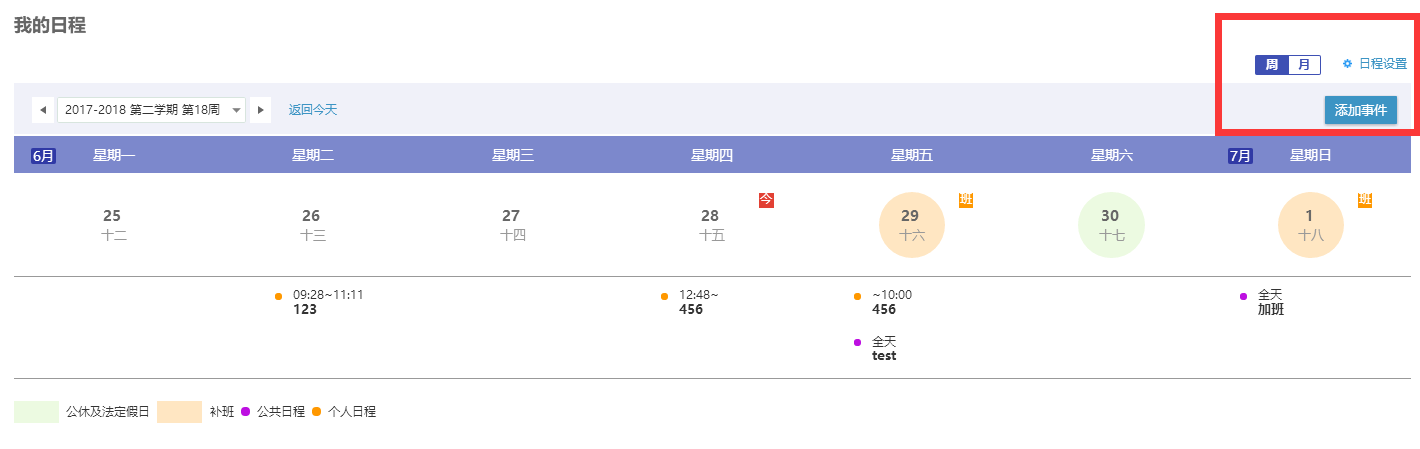Go to next week with right arrow
This screenshot has height=449, width=1420.
pyautogui.click(x=260, y=110)
